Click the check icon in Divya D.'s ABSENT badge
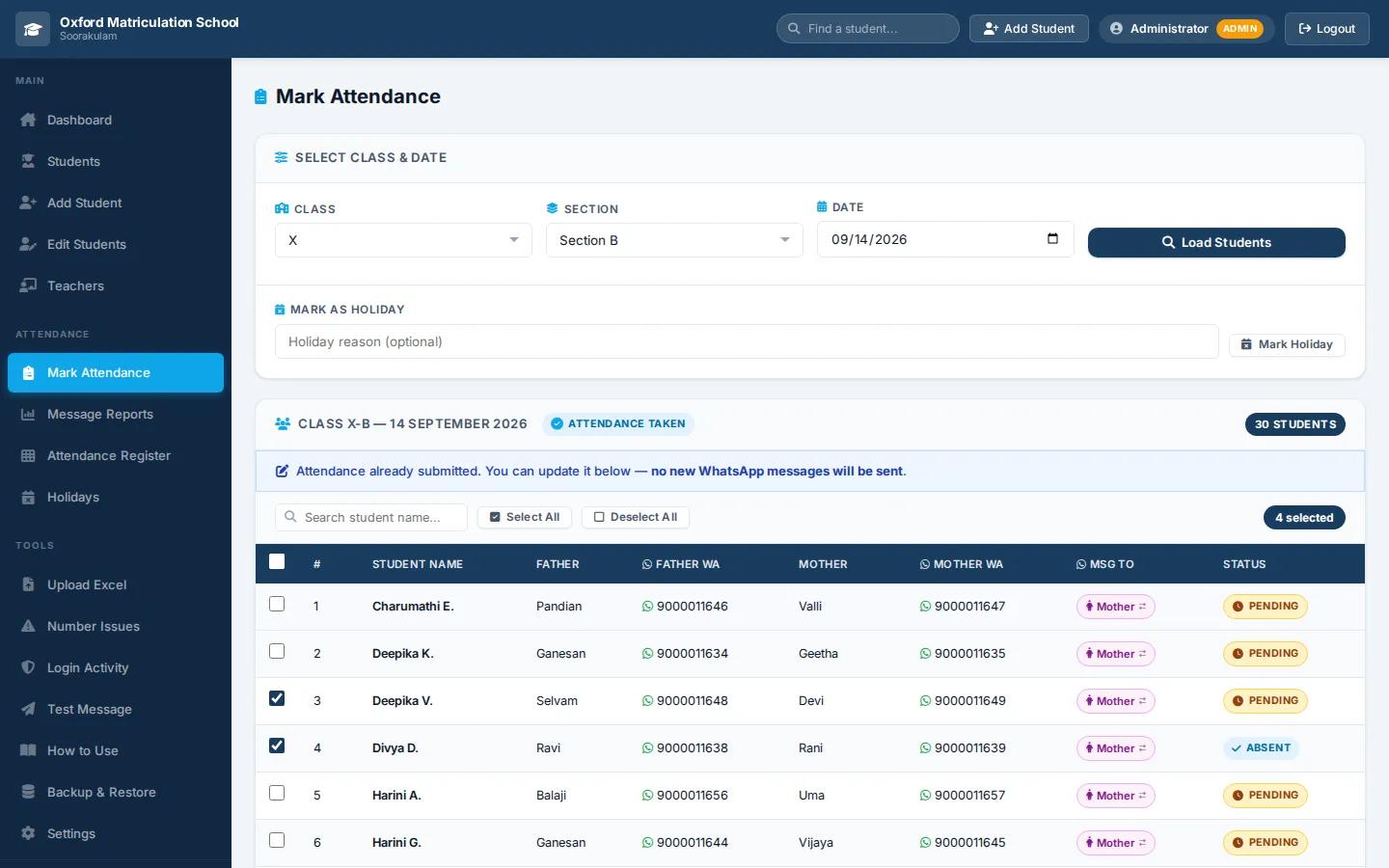This screenshot has width=1389, height=868. coord(1236,748)
